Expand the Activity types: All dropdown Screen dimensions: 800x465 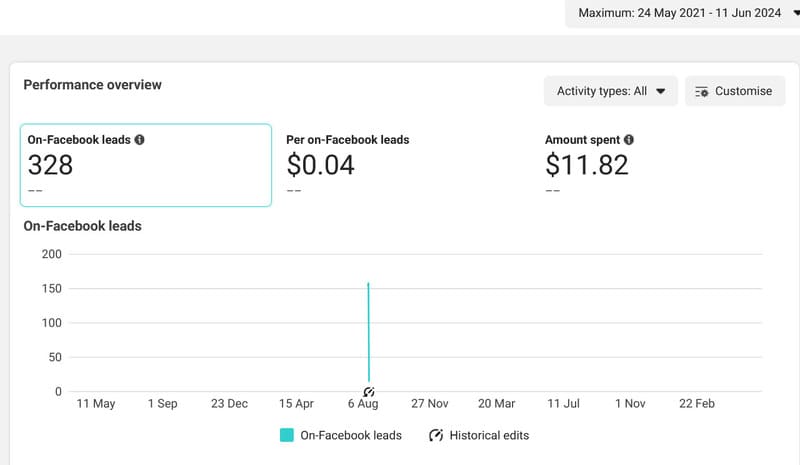(x=611, y=91)
